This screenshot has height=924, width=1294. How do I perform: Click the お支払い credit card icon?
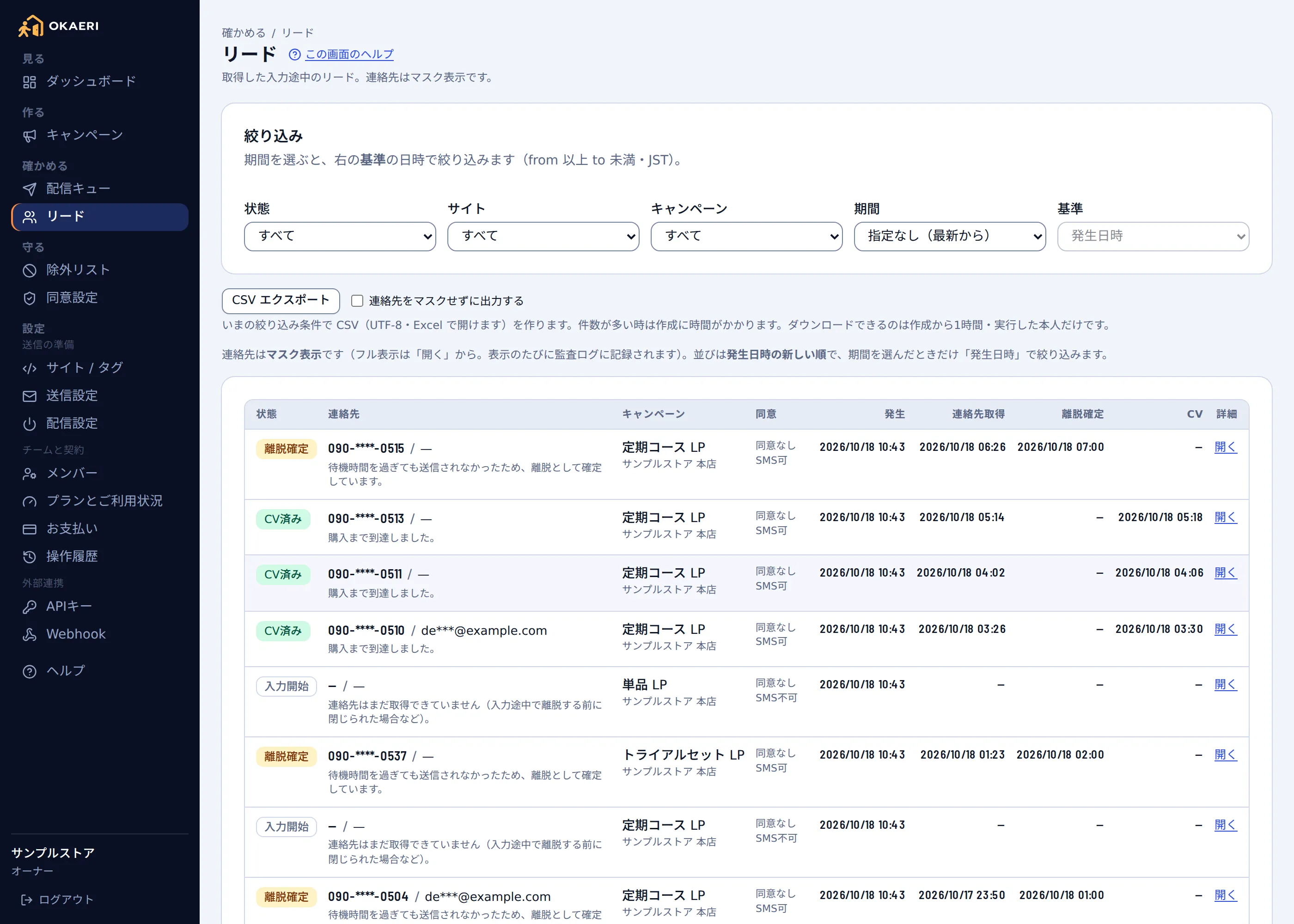pos(30,529)
